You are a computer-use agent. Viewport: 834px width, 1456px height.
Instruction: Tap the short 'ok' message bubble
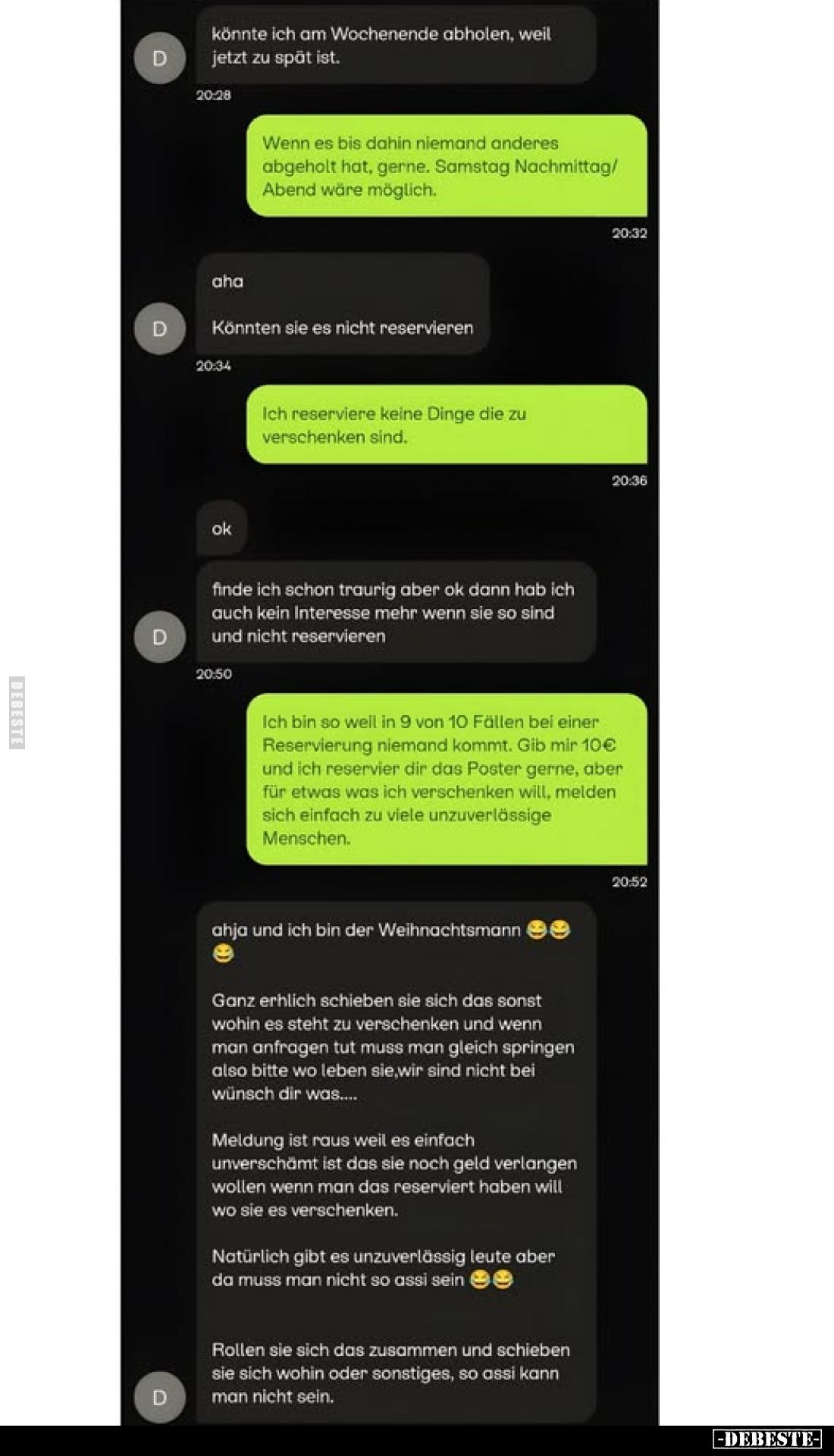point(221,529)
